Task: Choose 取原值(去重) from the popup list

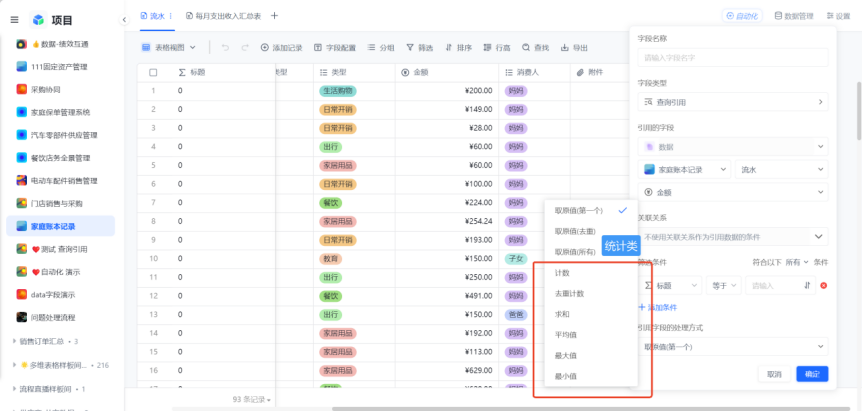Action: (x=591, y=231)
